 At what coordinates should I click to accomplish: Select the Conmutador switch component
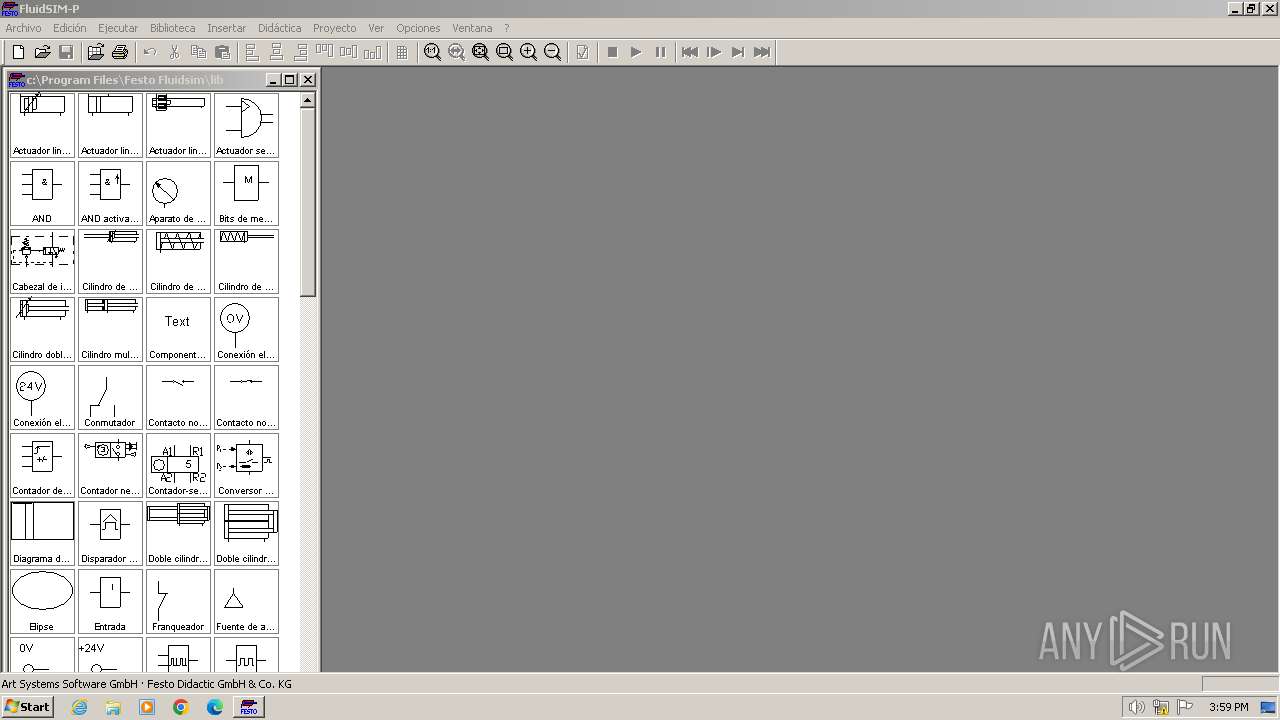click(110, 397)
